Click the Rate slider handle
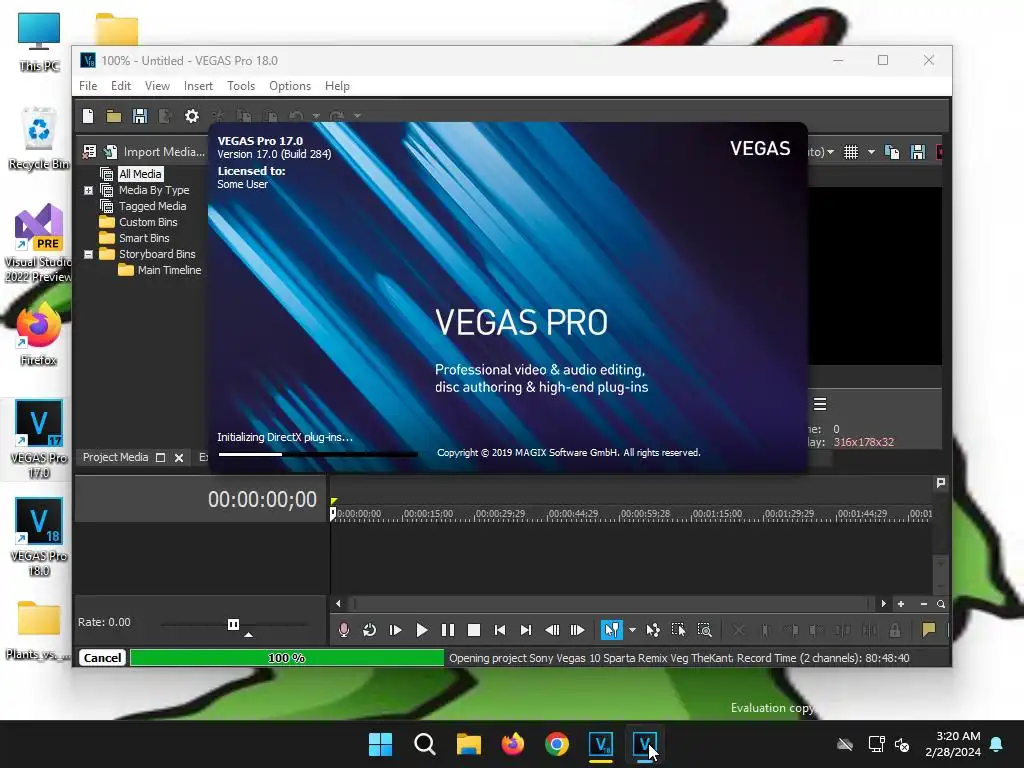 pos(233,624)
